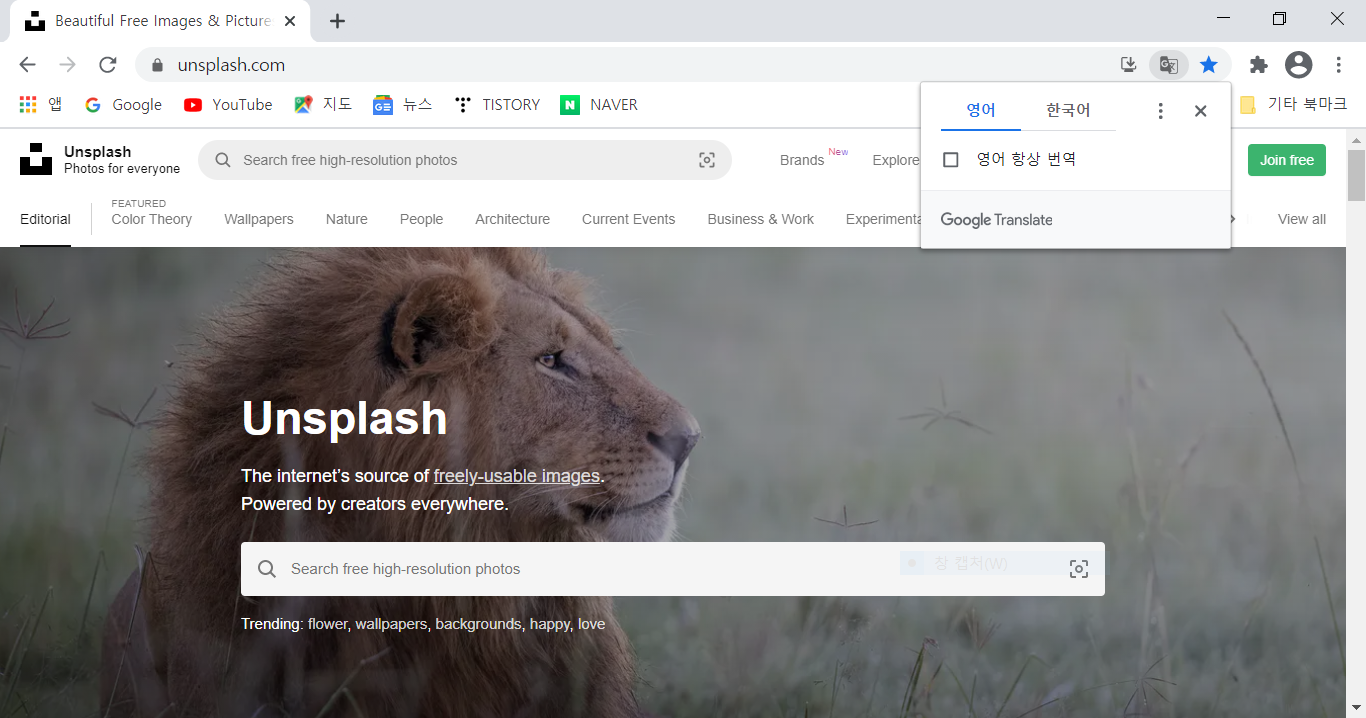Open the 지도 maps bookmark
The image size is (1366, 718).
[322, 104]
